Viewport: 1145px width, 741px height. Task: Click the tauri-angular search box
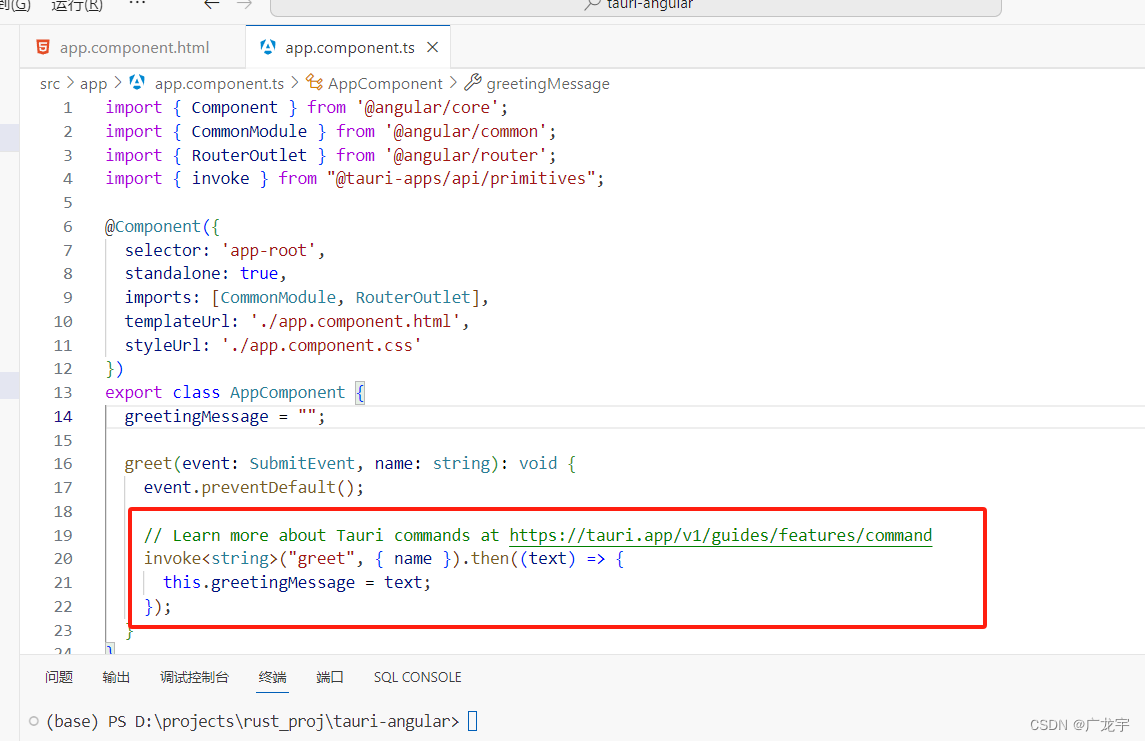pyautogui.click(x=636, y=6)
